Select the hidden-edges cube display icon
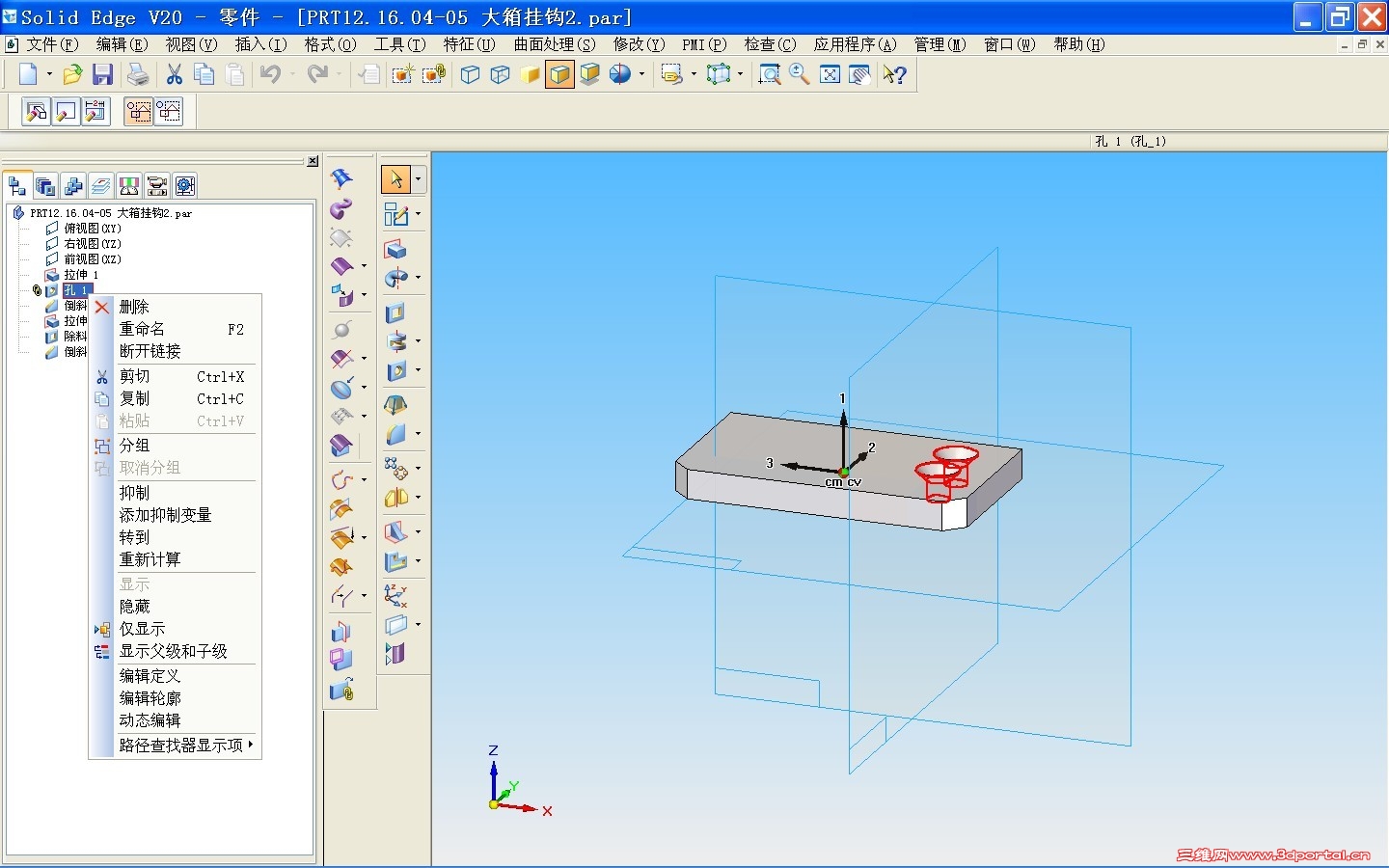The image size is (1389, 868). tap(500, 74)
